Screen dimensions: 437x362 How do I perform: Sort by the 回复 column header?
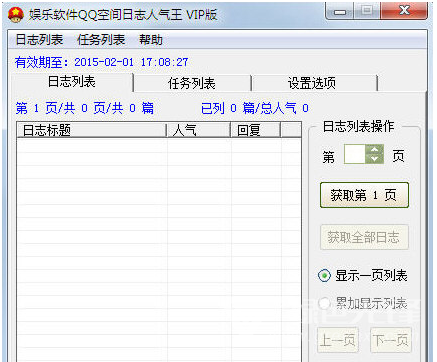click(256, 130)
